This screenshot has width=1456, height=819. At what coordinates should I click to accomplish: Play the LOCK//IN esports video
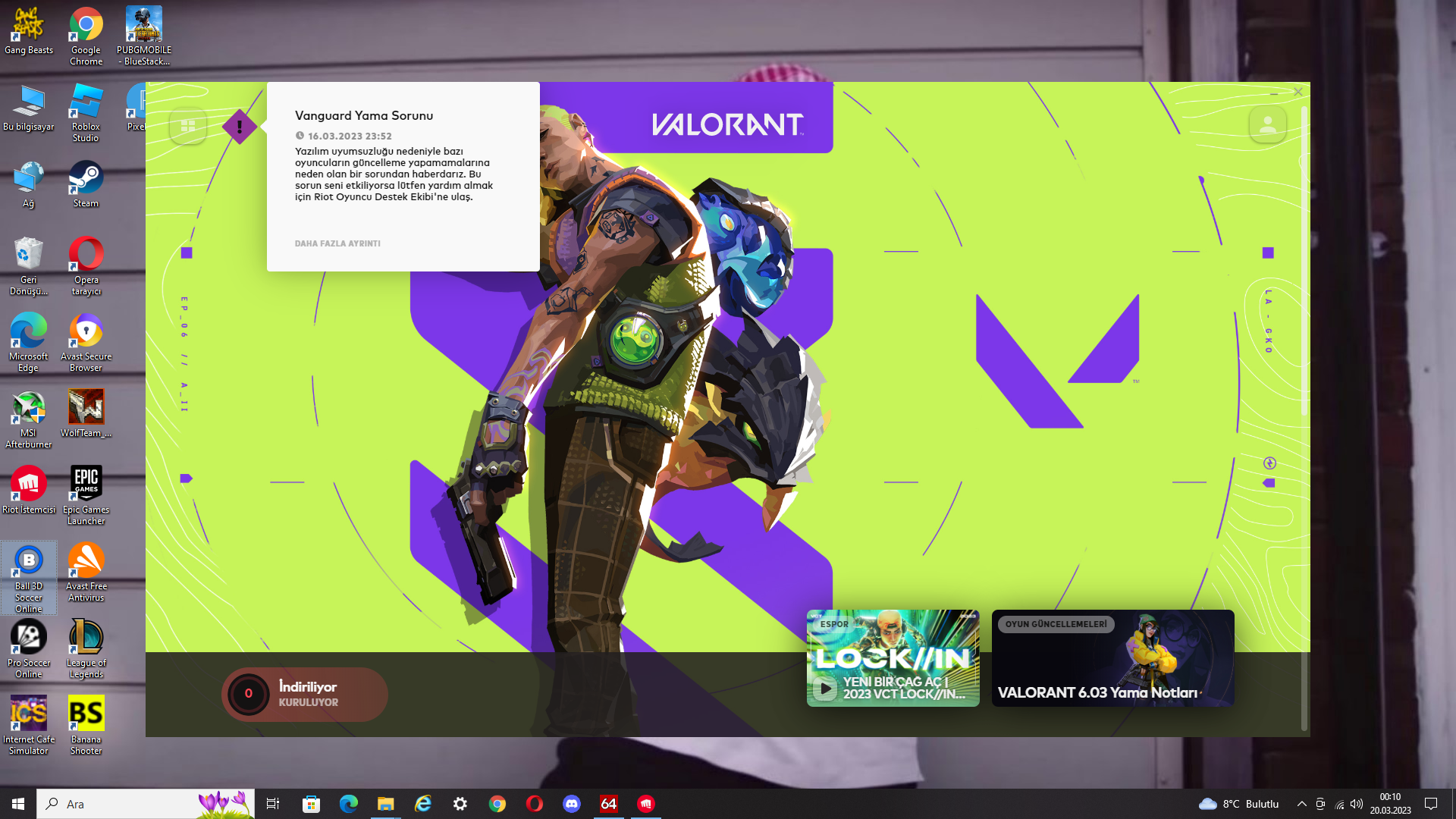(824, 688)
